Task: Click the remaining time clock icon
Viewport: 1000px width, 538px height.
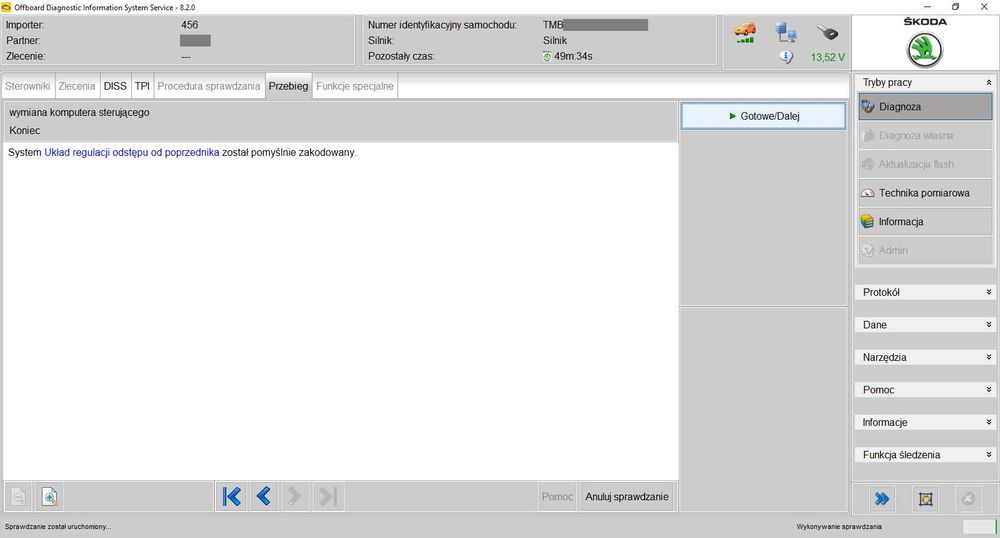Action: point(547,56)
